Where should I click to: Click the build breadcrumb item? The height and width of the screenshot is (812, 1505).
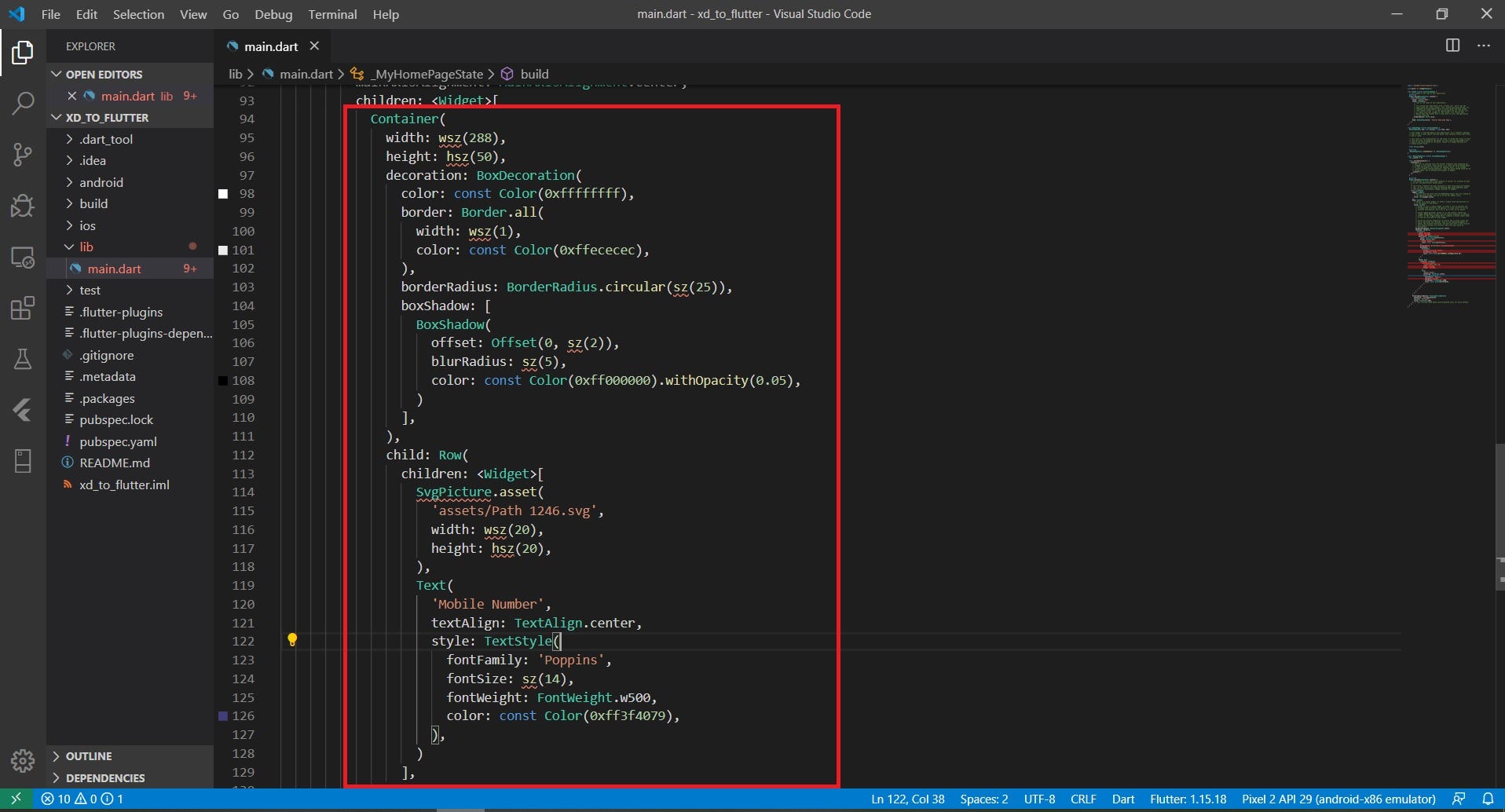(535, 74)
